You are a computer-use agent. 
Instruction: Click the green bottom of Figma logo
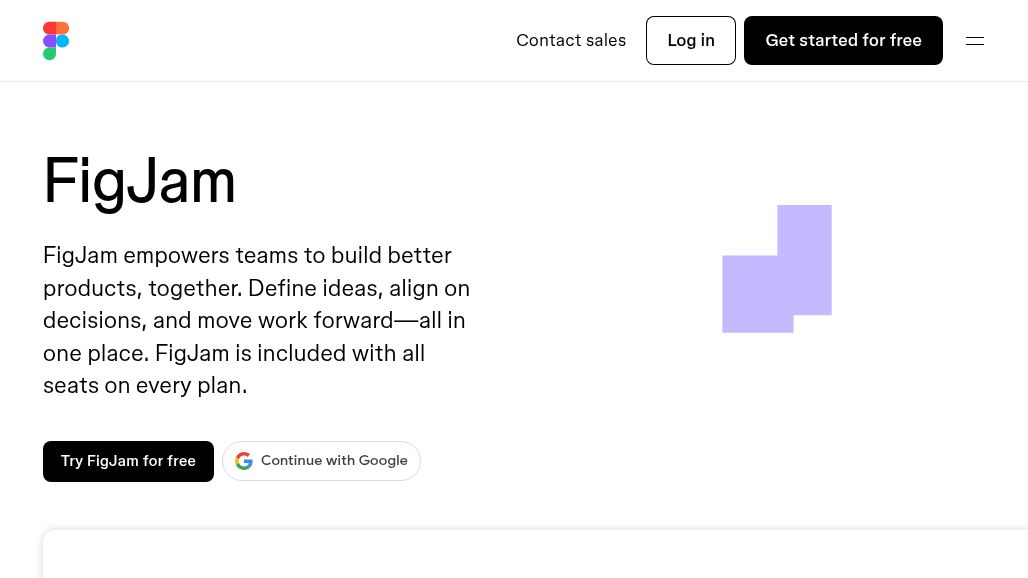tap(49, 54)
